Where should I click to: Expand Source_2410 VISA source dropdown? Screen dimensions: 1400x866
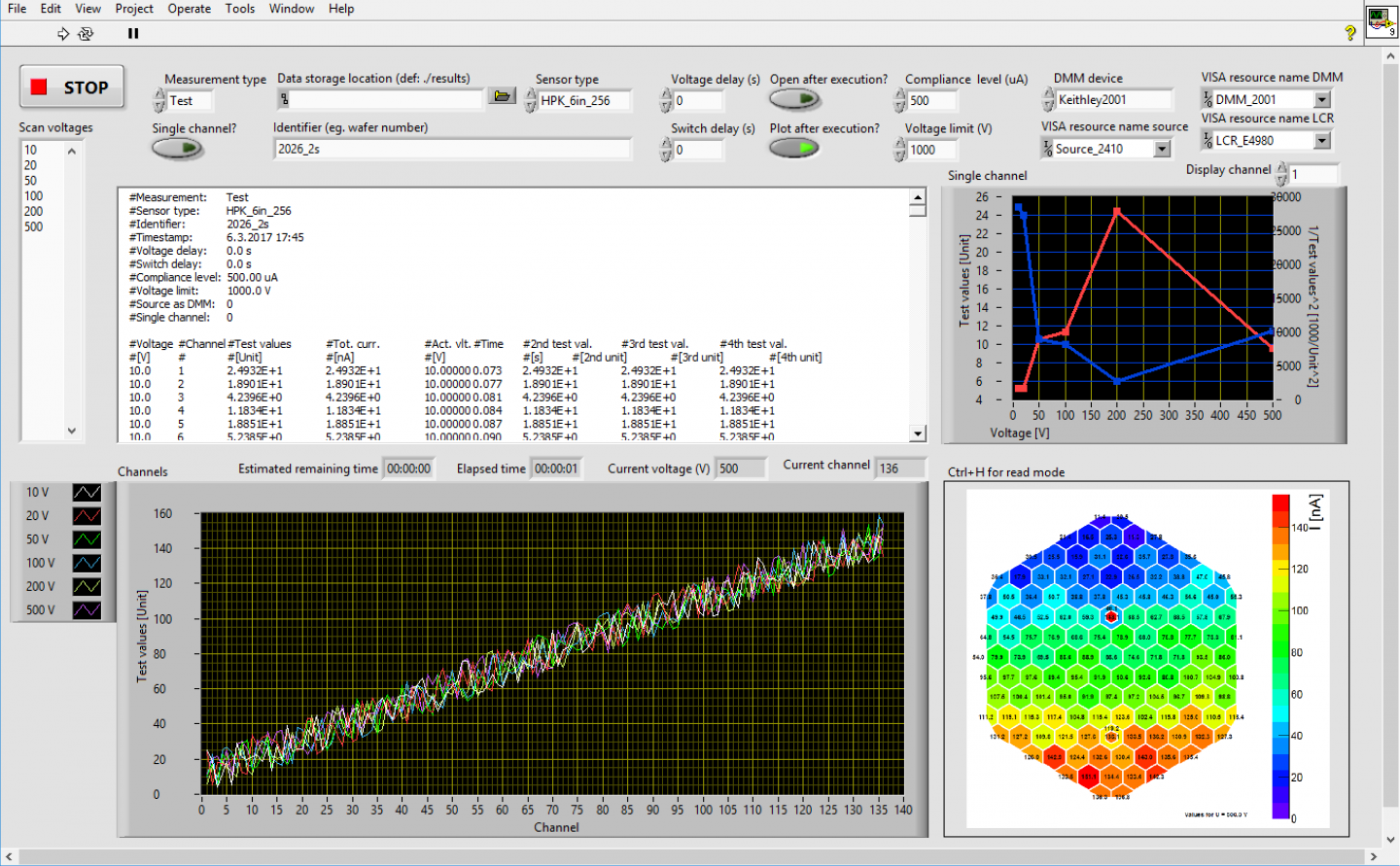tap(1162, 149)
